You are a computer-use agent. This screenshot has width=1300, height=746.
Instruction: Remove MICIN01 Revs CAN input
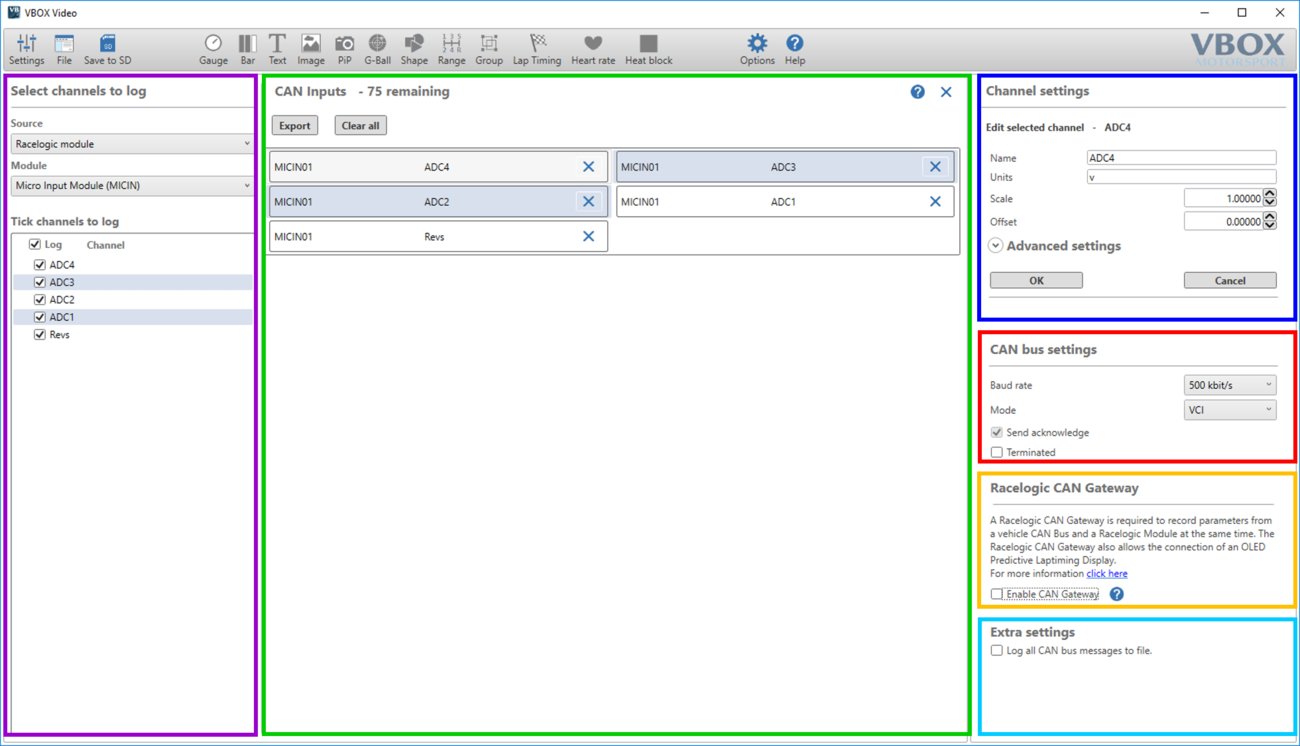(588, 237)
